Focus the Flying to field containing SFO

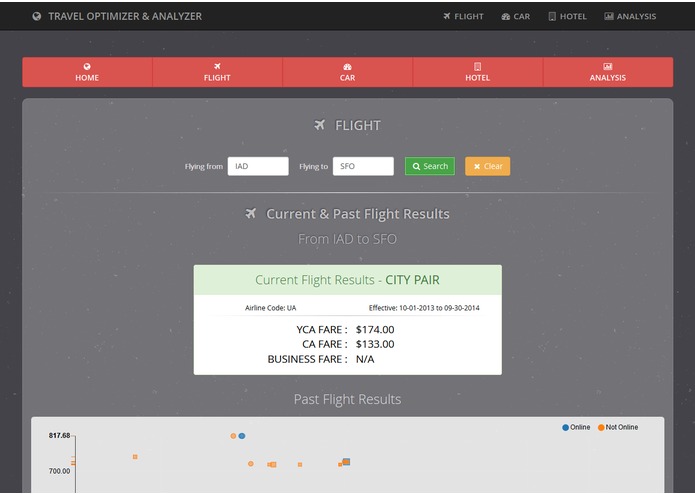pyautogui.click(x=363, y=166)
